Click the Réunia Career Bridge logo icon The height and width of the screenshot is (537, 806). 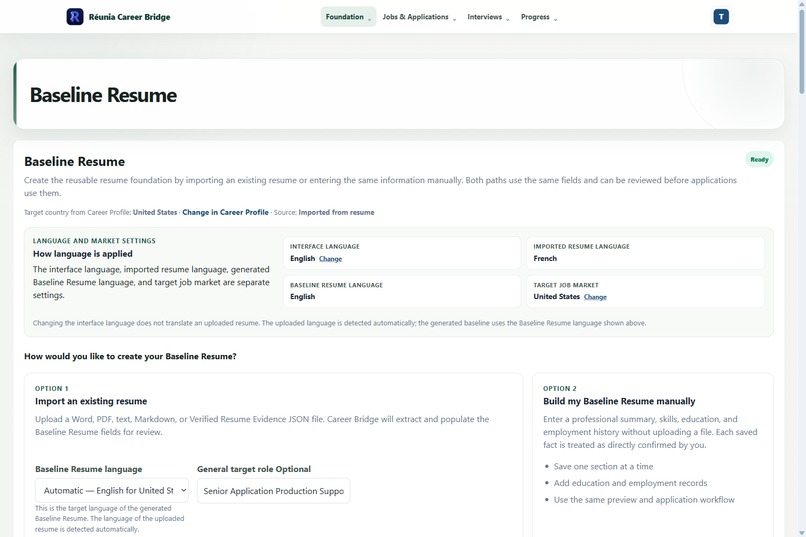[75, 16]
